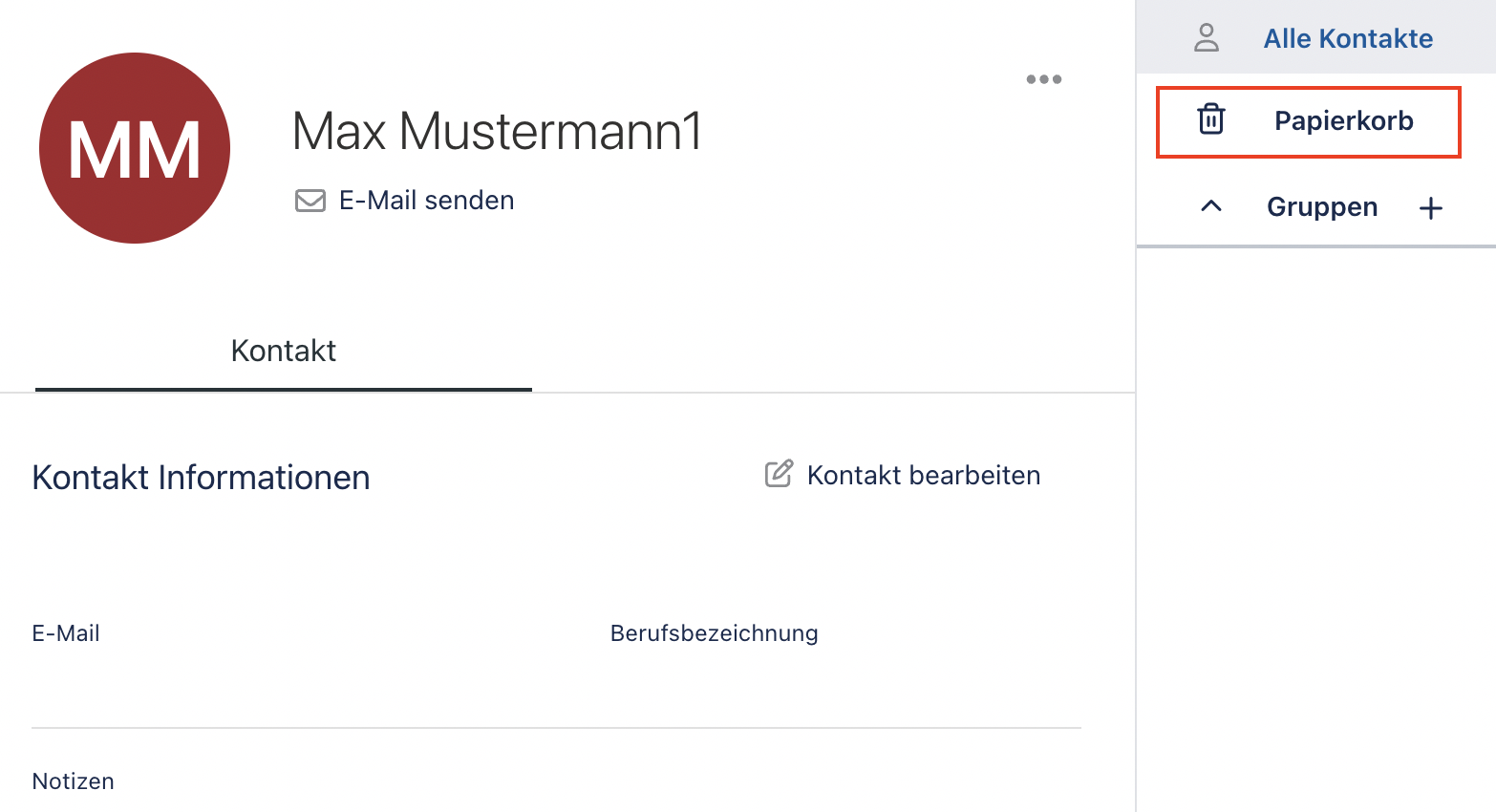Viewport: 1496px width, 812px height.
Task: Click the Kontakt Informationen heading
Action: point(201,478)
